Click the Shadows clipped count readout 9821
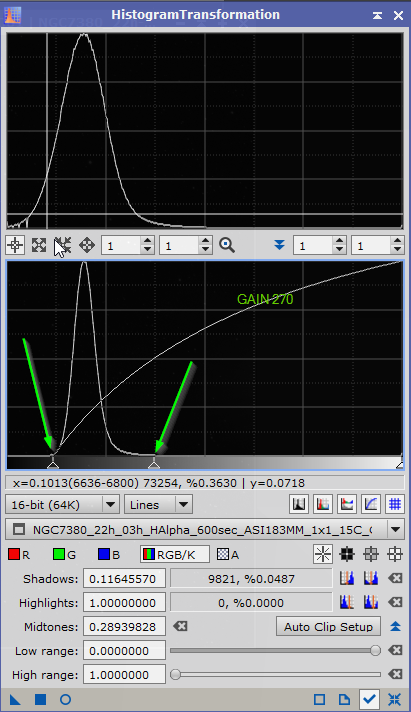 click(251, 579)
